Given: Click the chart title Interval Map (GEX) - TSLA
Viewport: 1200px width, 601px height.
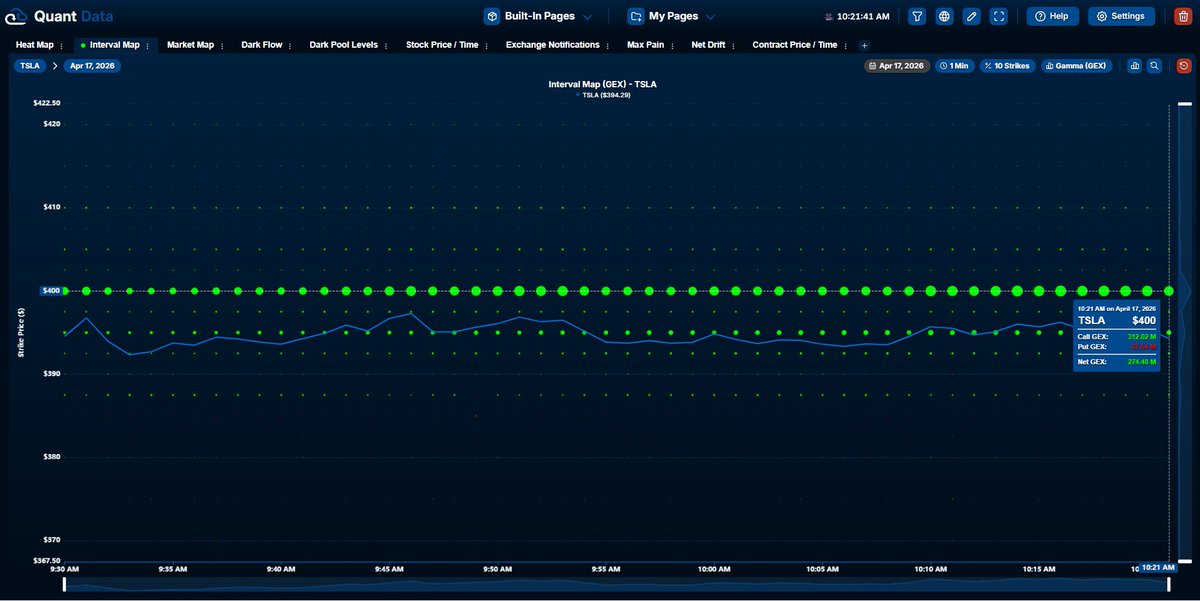Looking at the screenshot, I should tap(602, 84).
